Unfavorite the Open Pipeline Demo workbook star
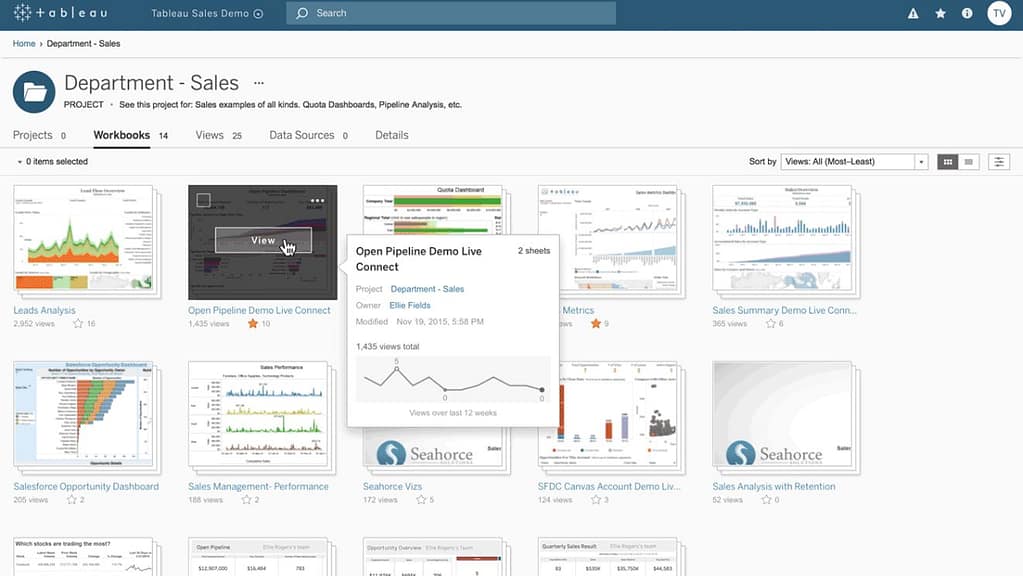The image size is (1023, 576). point(253,323)
